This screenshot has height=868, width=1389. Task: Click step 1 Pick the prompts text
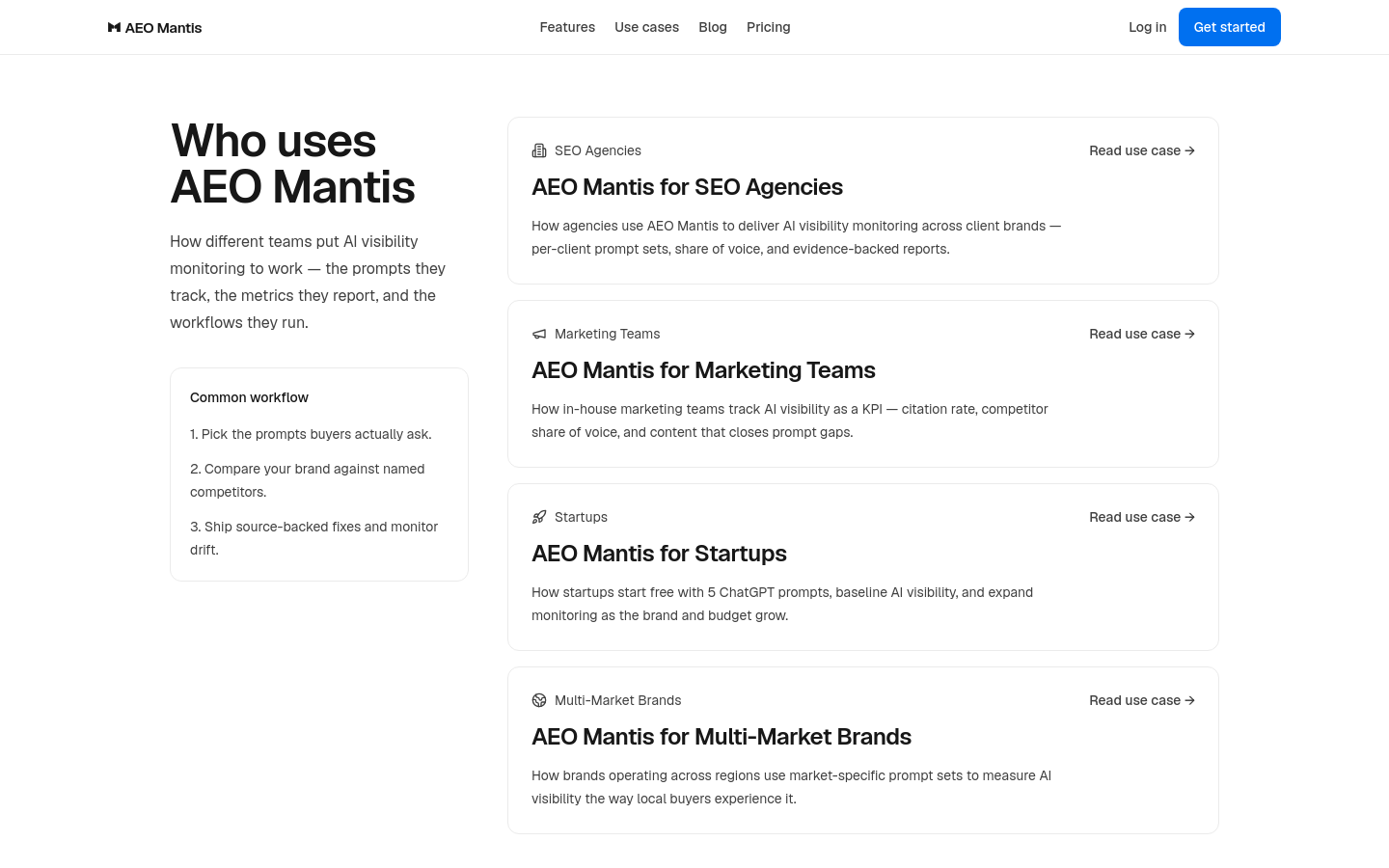(311, 434)
